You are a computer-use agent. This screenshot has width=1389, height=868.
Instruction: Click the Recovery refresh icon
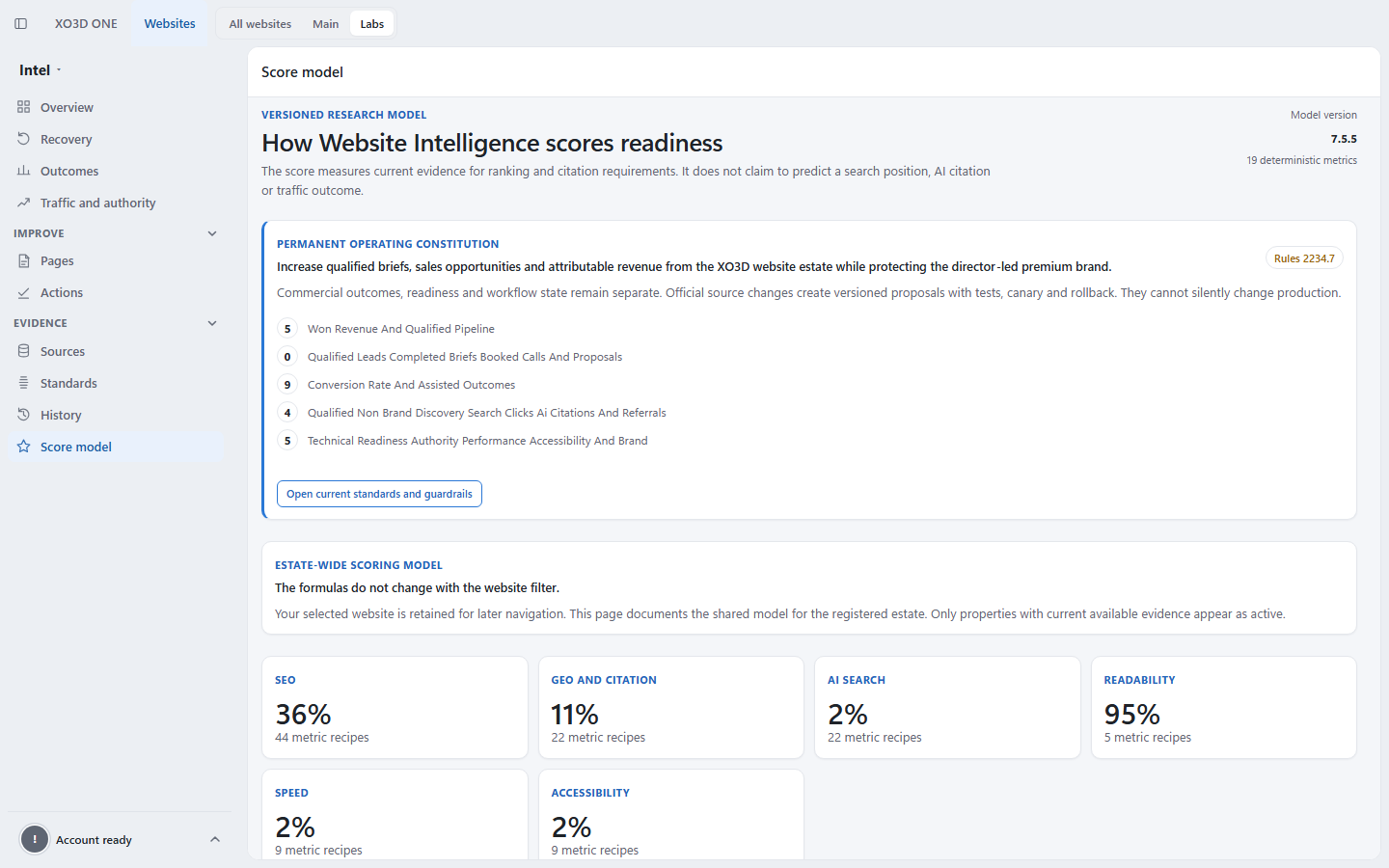(23, 139)
